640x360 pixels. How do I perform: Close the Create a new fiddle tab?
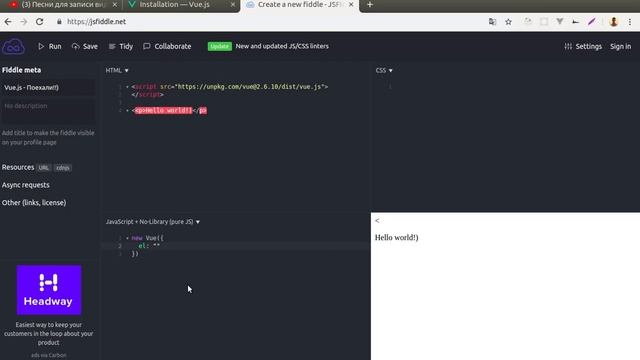pos(351,5)
